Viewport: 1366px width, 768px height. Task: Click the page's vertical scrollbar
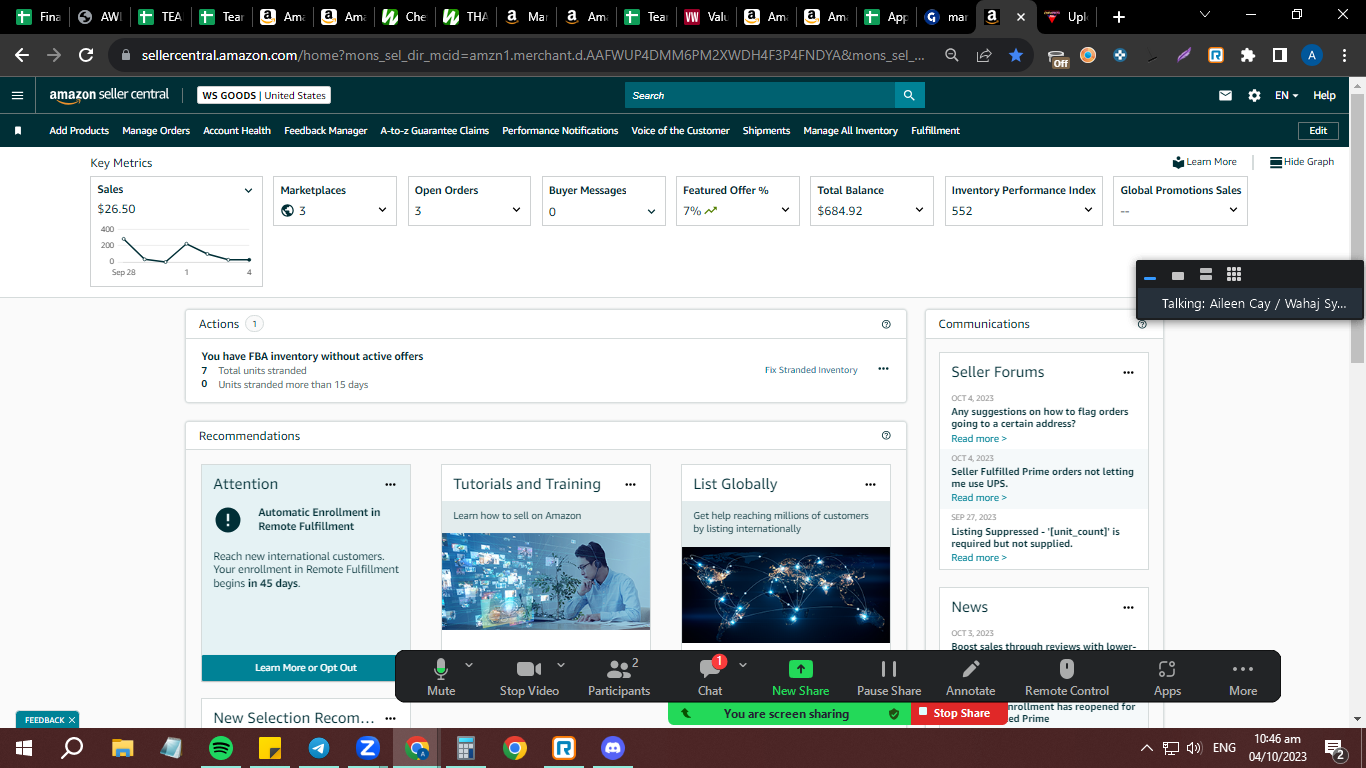1357,228
